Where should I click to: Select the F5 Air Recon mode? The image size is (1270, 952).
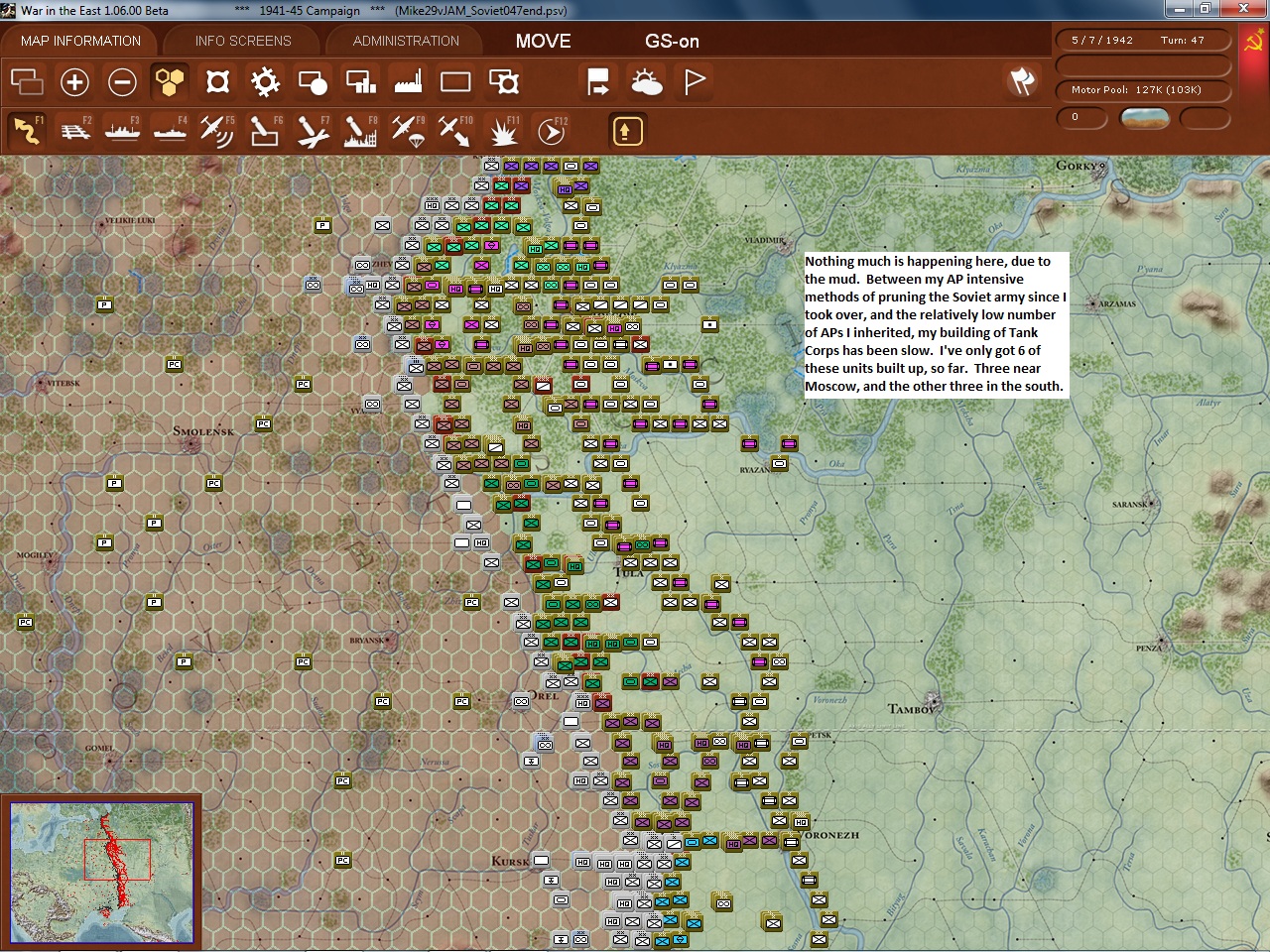pos(217,130)
